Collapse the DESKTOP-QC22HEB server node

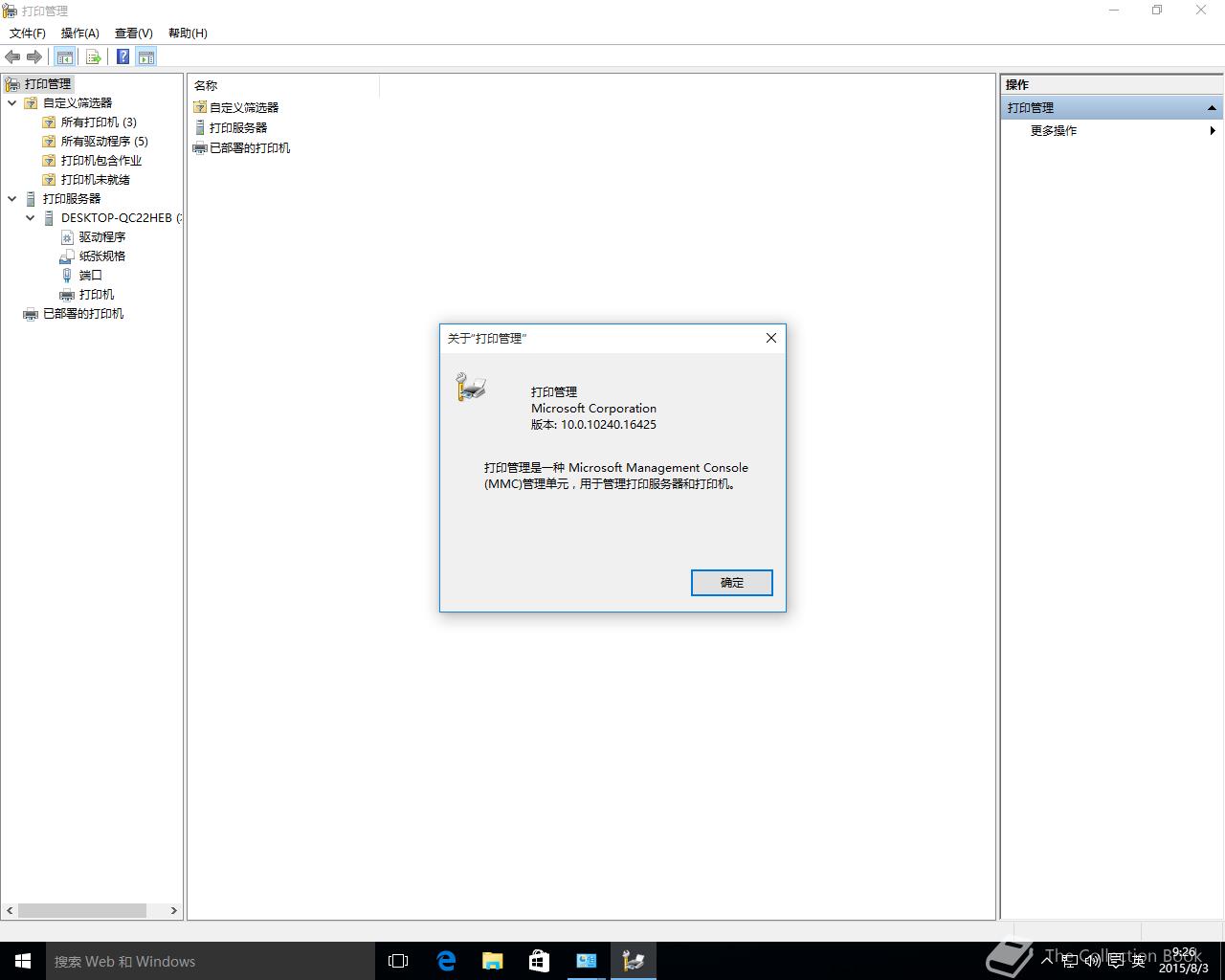click(30, 217)
